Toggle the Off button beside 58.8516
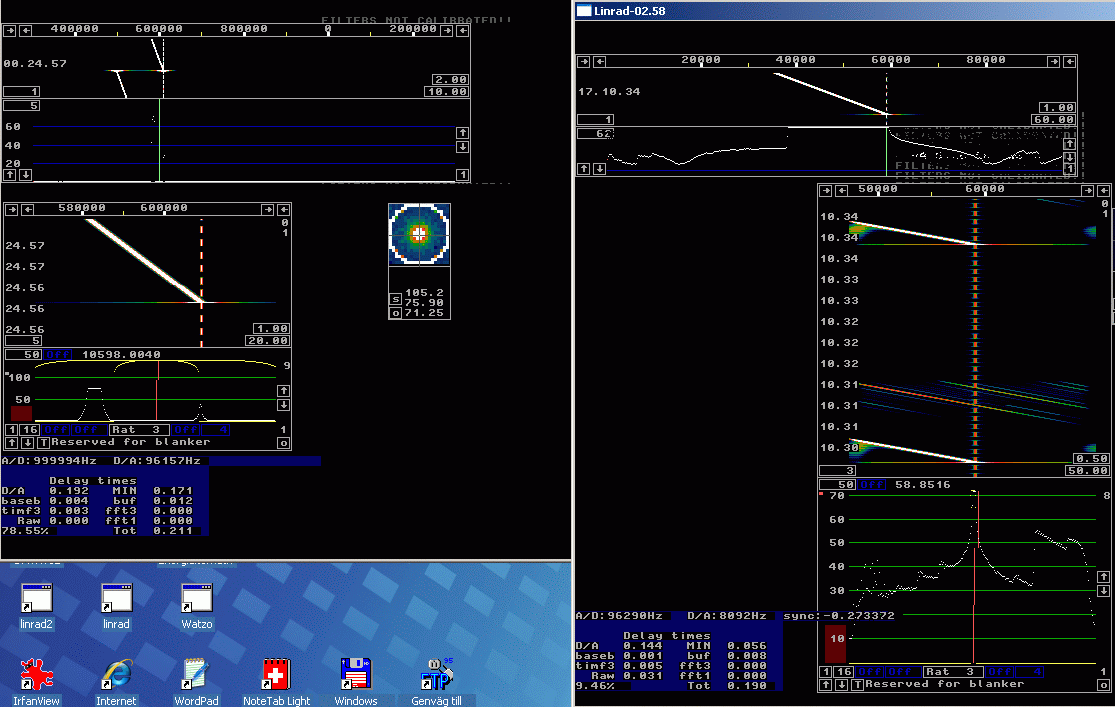Viewport: 1115px width, 707px height. [x=872, y=484]
